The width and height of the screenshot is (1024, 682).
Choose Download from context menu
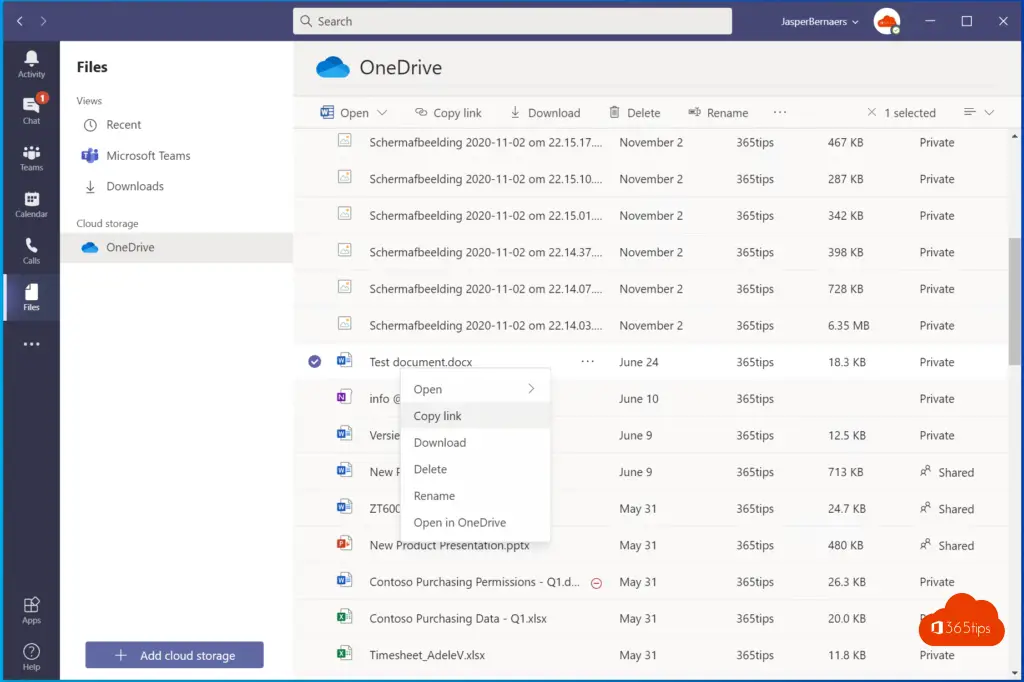coord(475,442)
